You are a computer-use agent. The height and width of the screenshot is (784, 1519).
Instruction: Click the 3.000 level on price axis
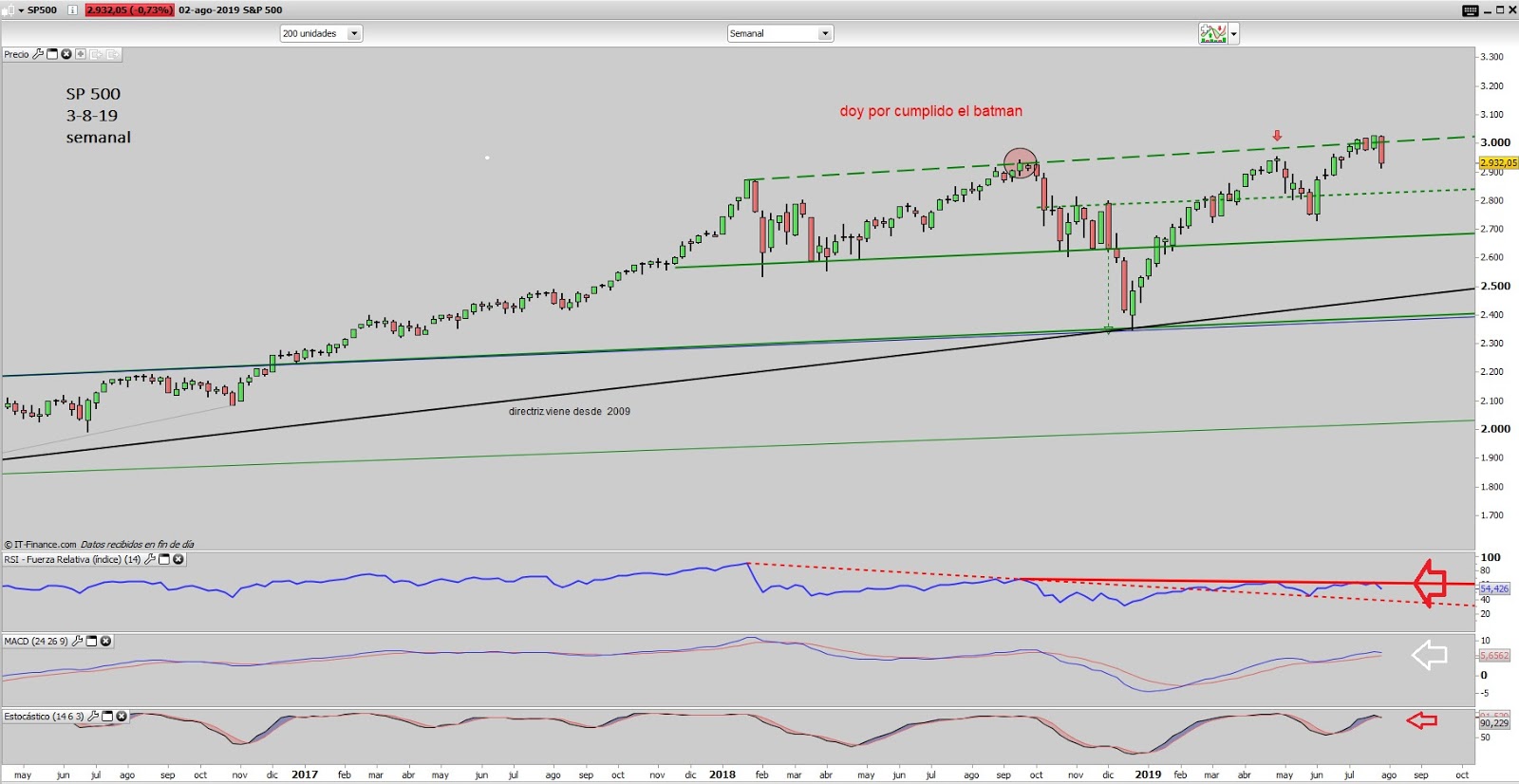click(1495, 142)
